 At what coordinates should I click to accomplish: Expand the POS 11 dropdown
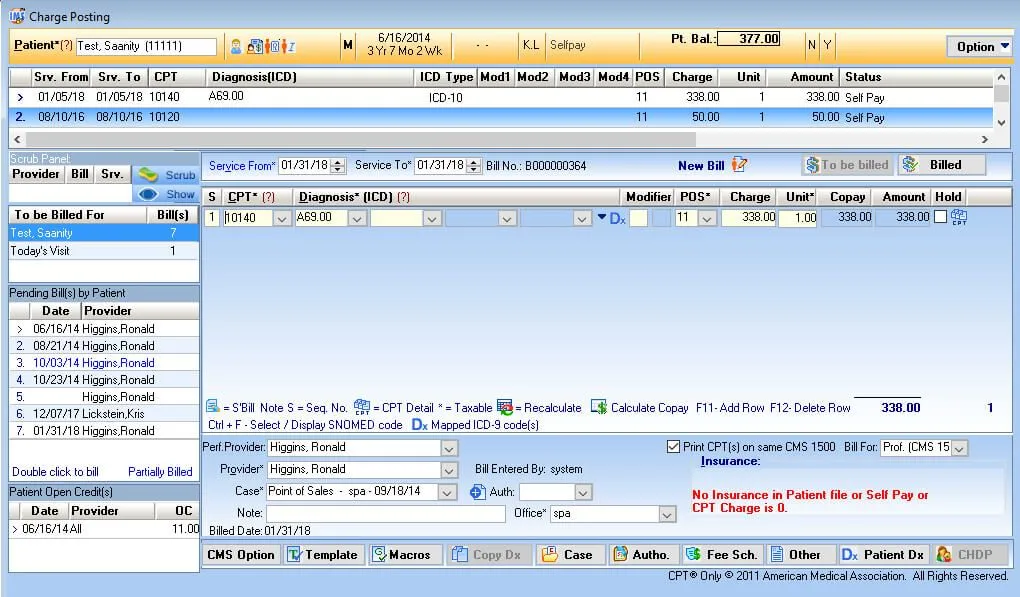(708, 219)
